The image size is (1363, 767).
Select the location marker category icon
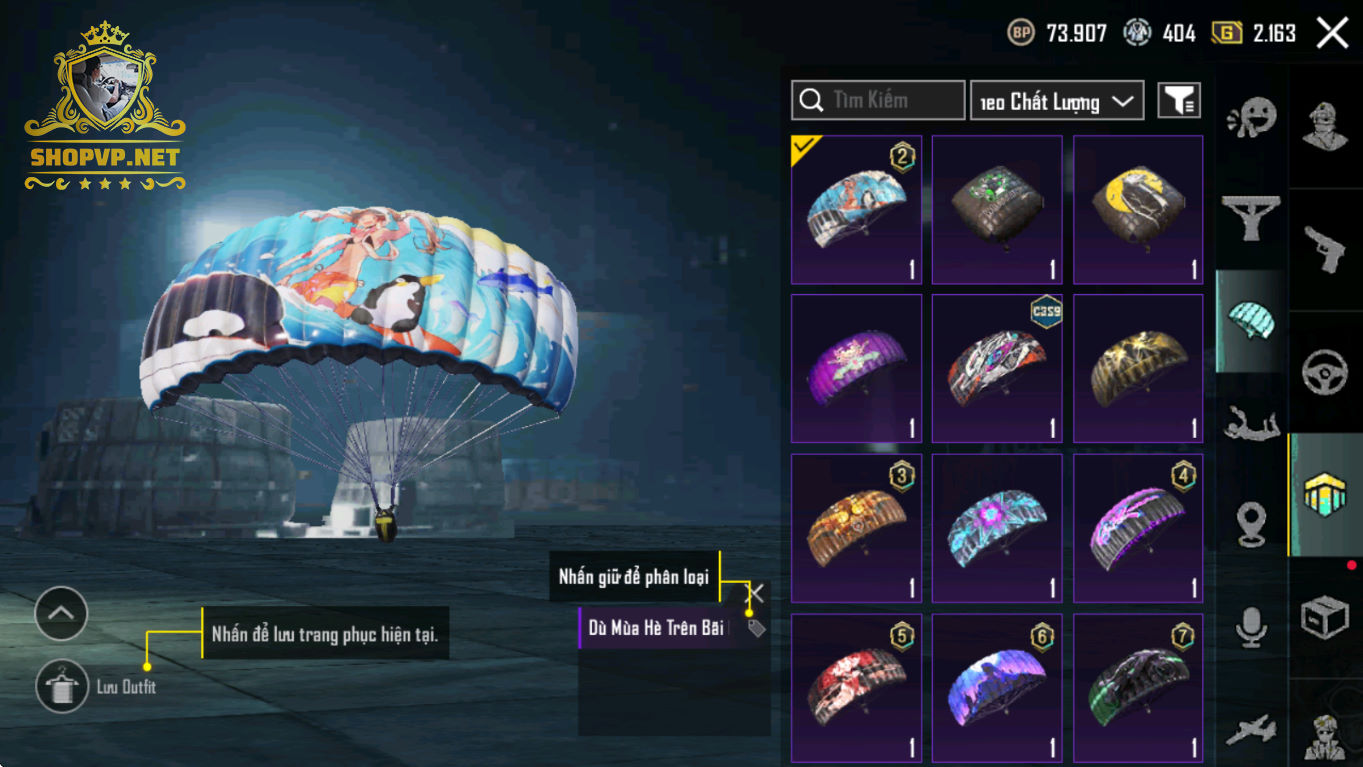click(1251, 524)
